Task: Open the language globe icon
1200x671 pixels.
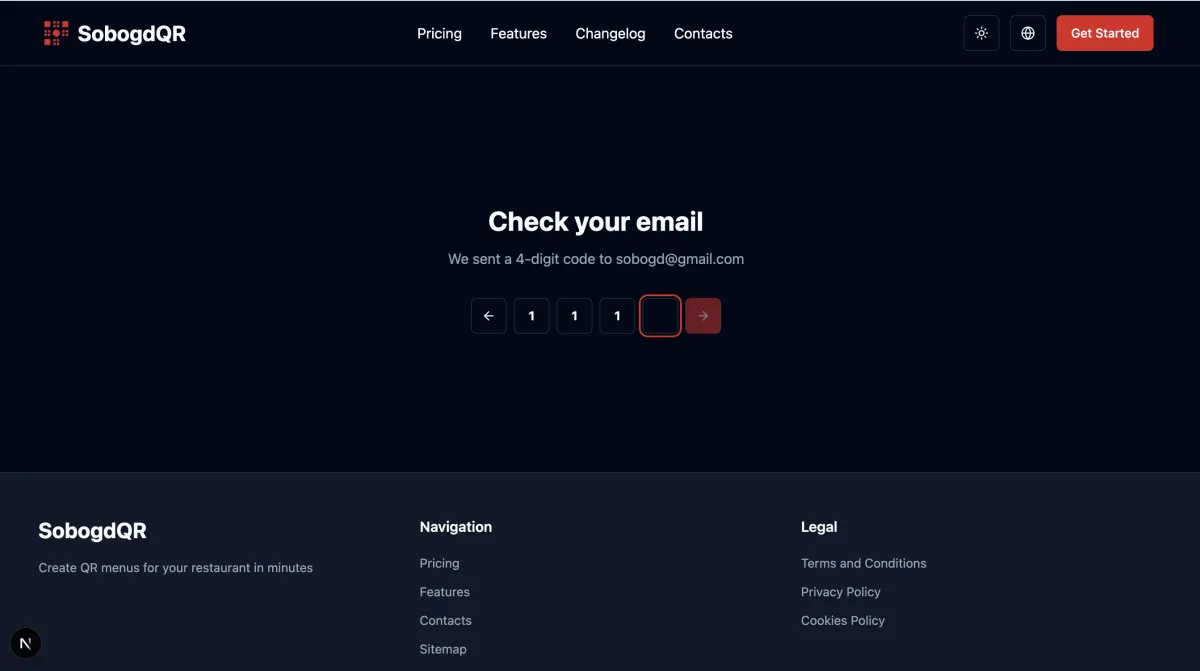Action: tap(1027, 32)
